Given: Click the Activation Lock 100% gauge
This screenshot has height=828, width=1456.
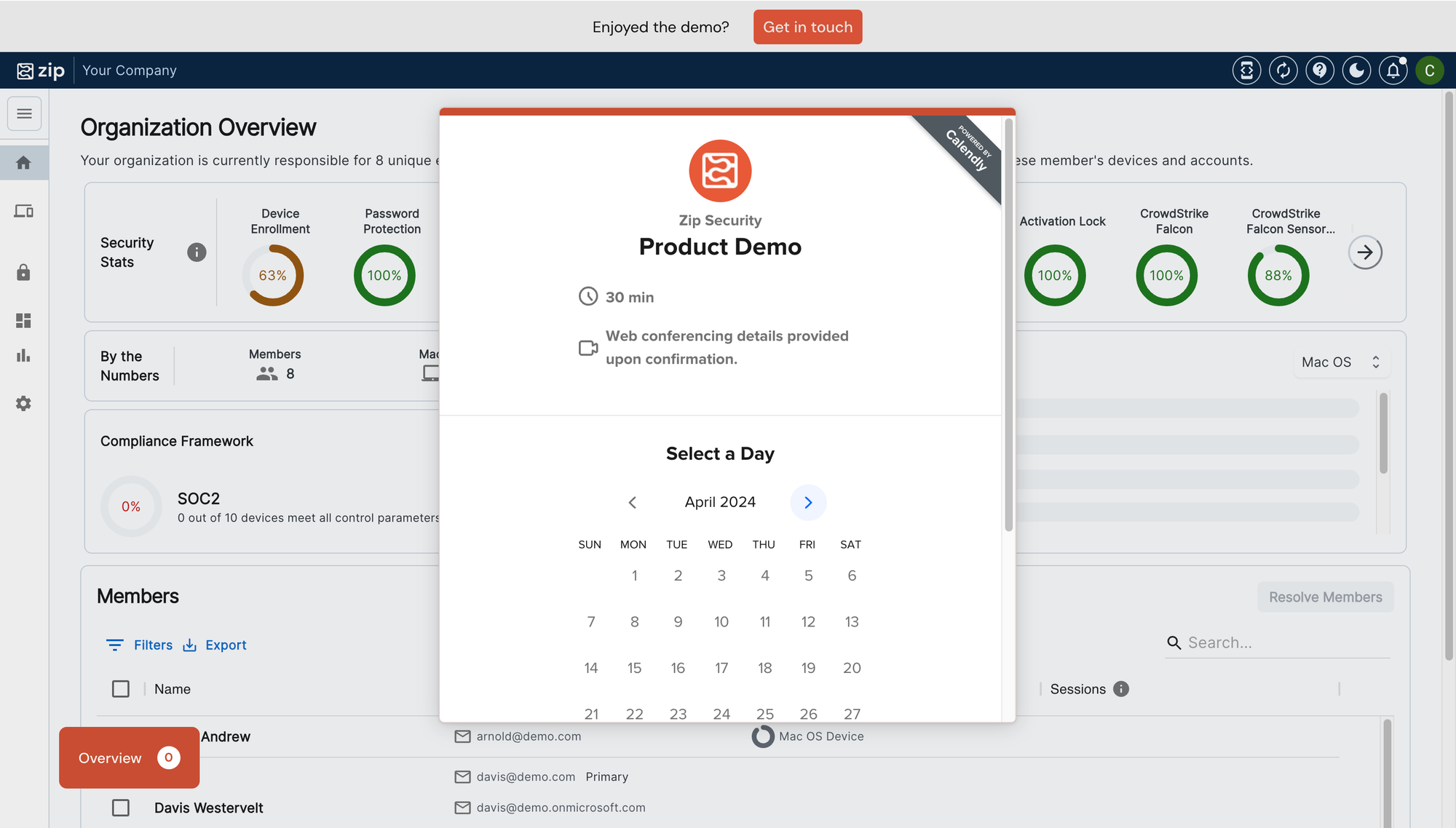Looking at the screenshot, I should click(x=1055, y=275).
